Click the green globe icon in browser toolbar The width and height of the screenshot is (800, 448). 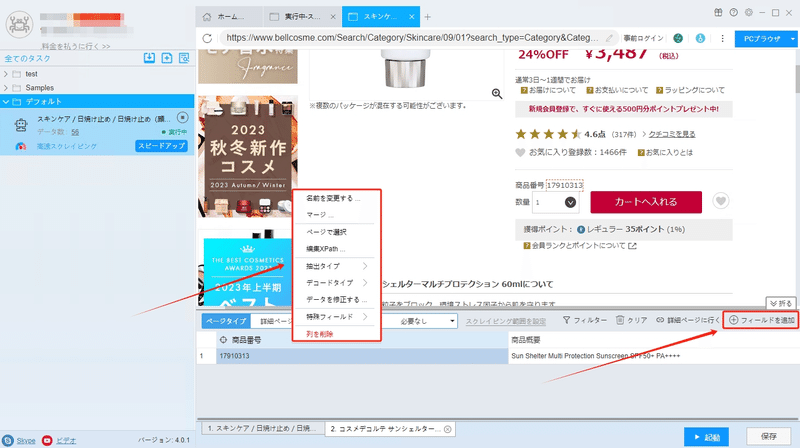point(678,38)
